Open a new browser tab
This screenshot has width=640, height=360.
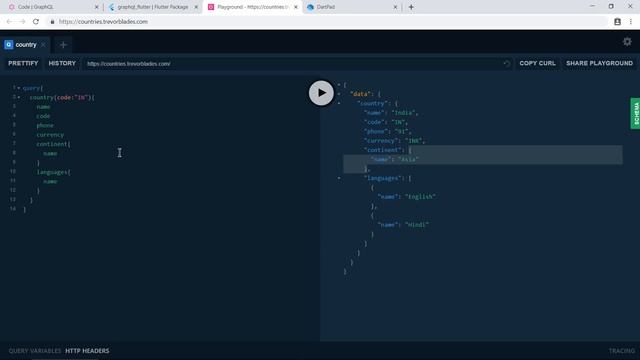pyautogui.click(x=411, y=7)
